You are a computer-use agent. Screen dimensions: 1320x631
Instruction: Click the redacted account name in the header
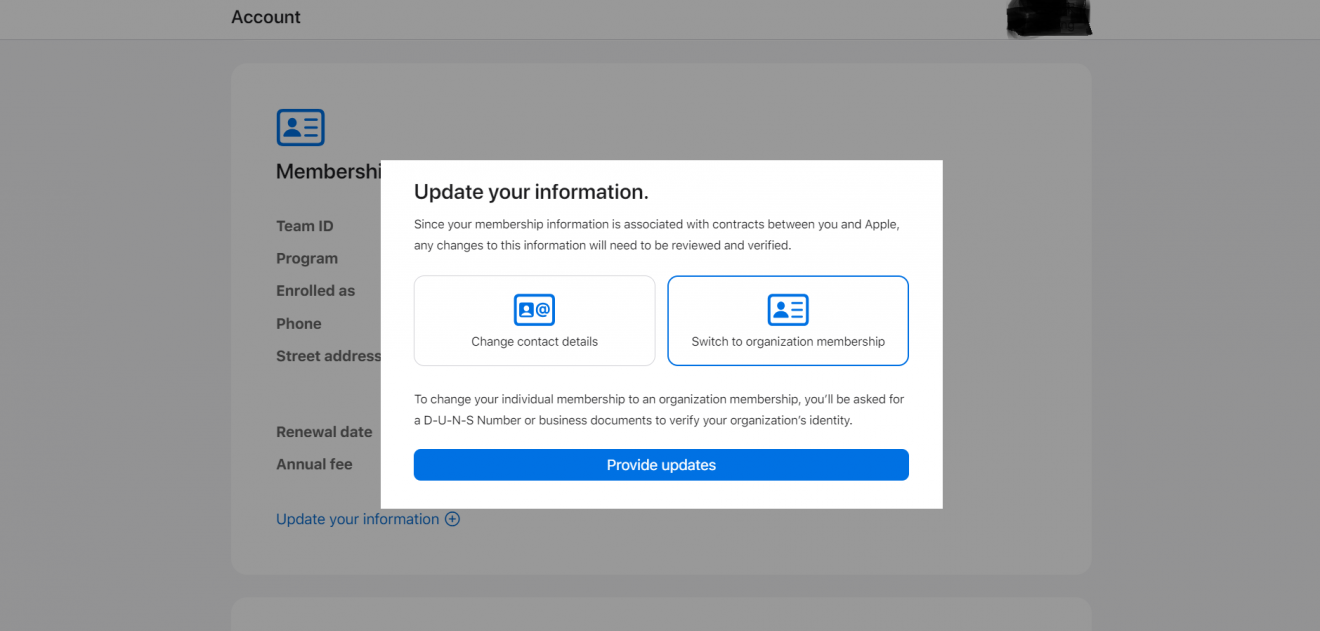(1048, 19)
